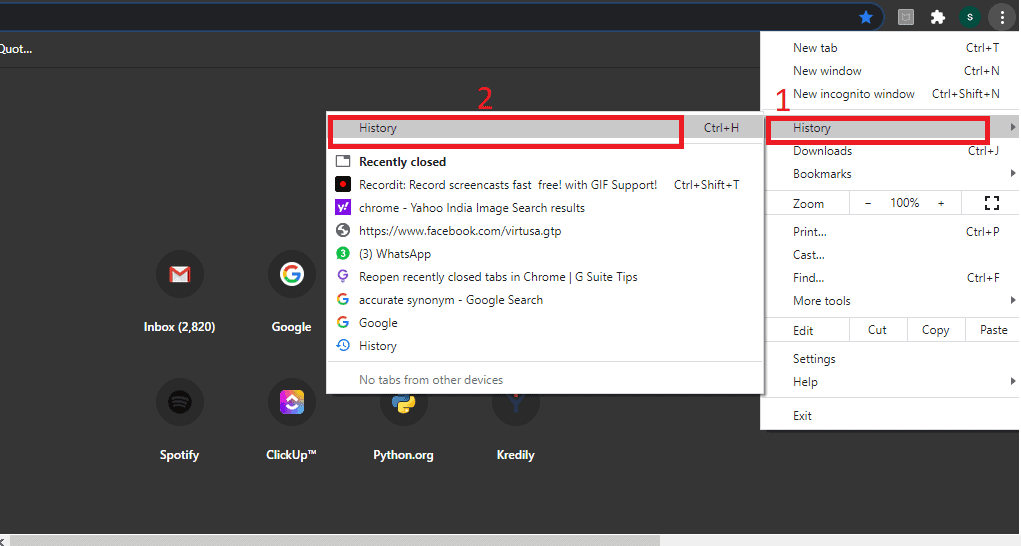
Task: Click the 100% zoom value
Action: [x=904, y=203]
